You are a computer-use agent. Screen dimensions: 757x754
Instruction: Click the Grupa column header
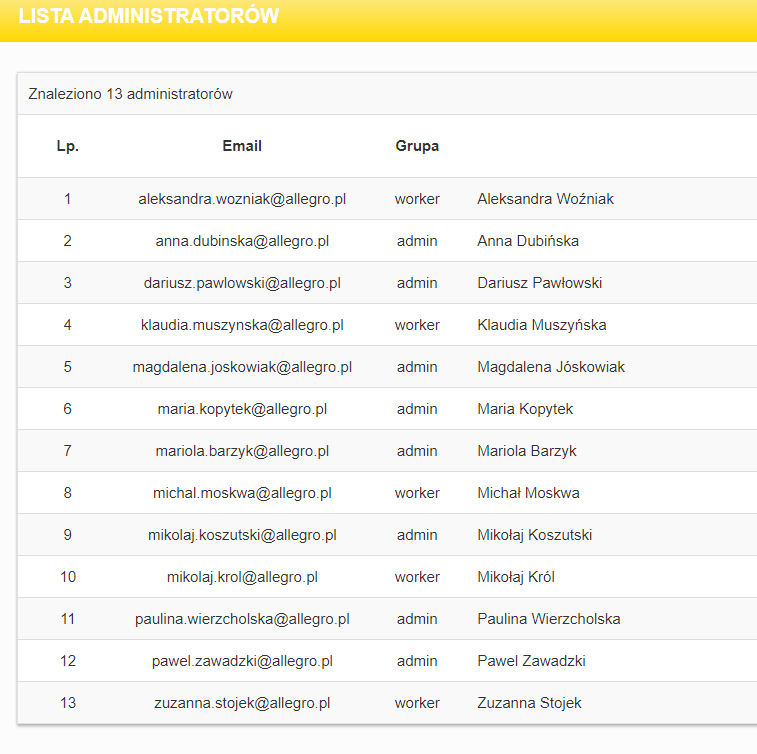417,146
